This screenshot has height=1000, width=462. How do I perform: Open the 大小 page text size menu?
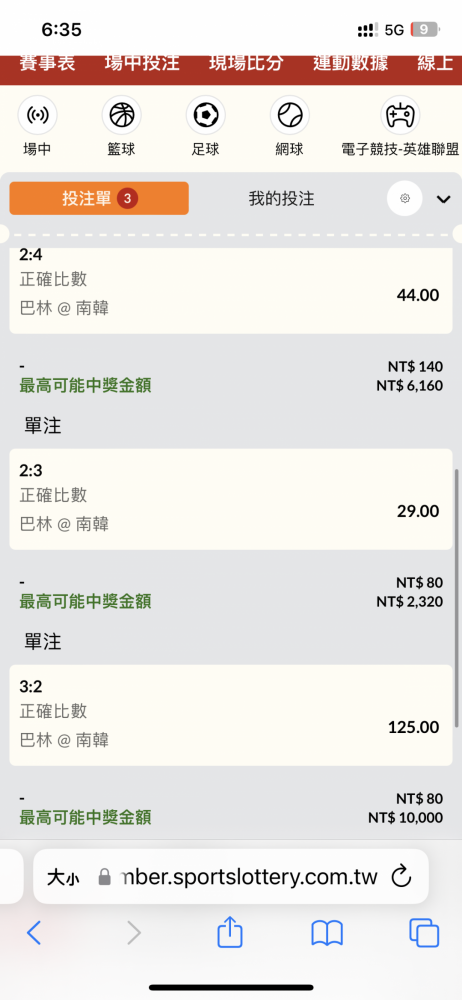click(x=63, y=878)
